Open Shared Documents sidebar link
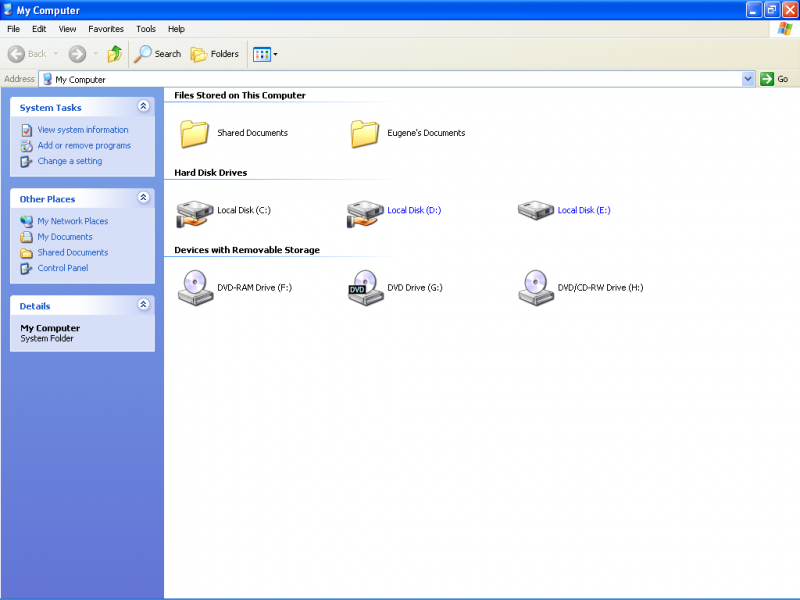This screenshot has width=800, height=600. [x=72, y=252]
